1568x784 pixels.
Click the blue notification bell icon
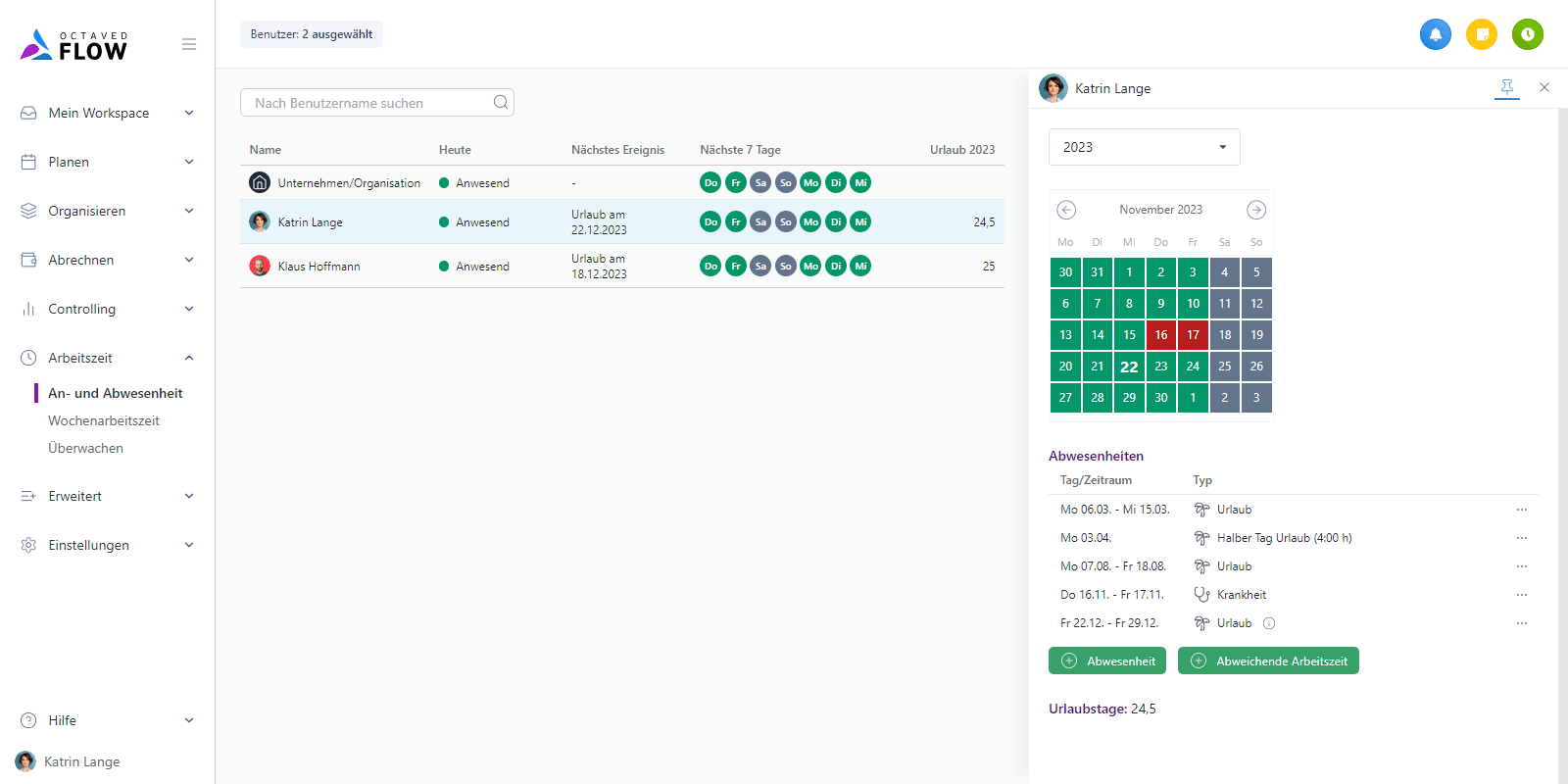[x=1435, y=34]
